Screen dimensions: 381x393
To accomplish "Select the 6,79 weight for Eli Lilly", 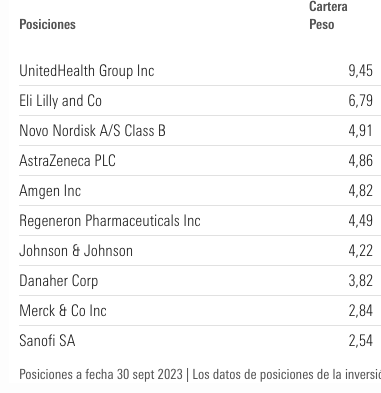I will 360,101.
